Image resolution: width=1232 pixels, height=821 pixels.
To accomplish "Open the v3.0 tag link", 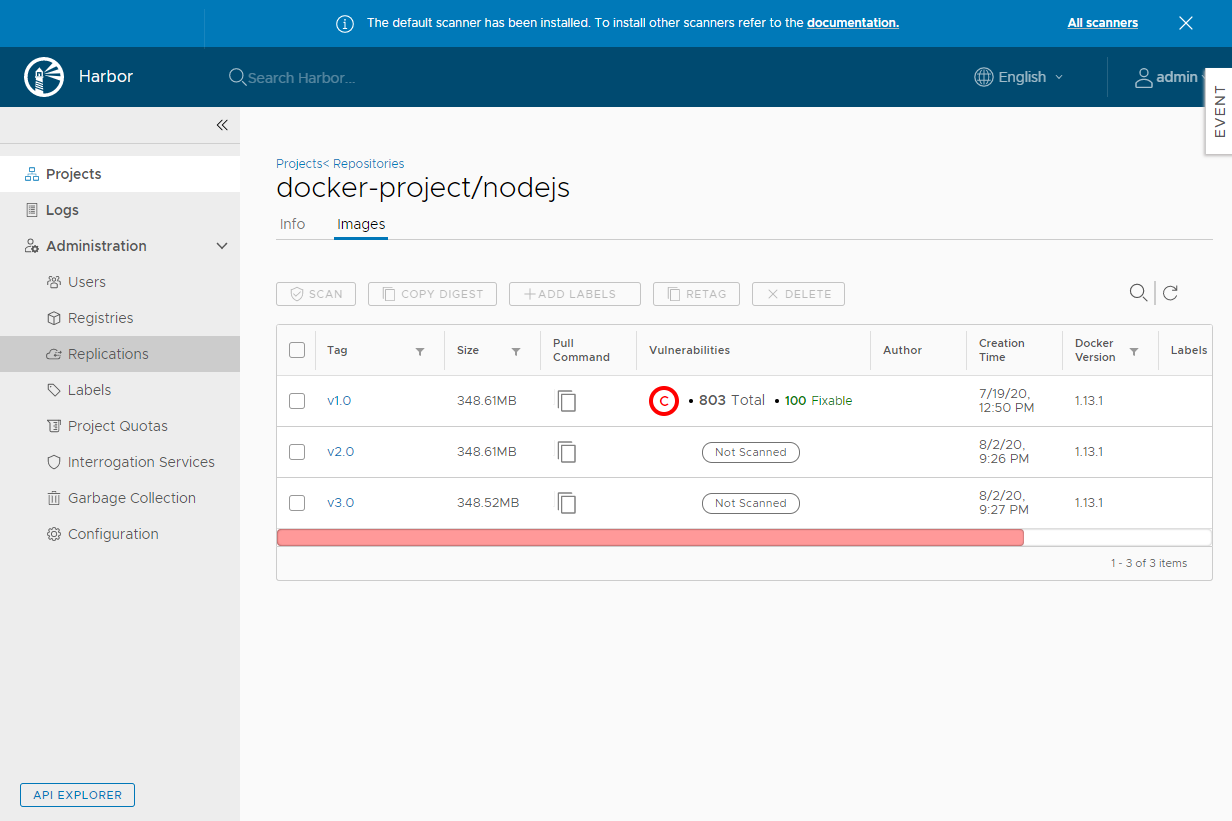I will pos(340,503).
